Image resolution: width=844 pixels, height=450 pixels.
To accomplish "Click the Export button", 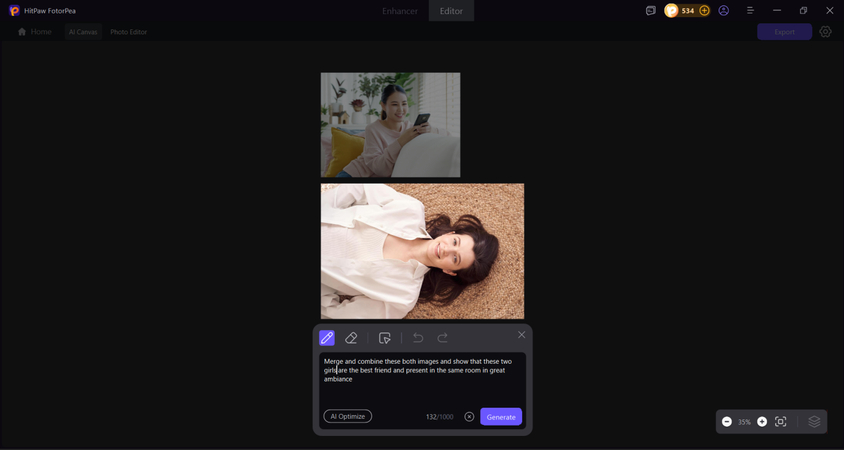I will pyautogui.click(x=784, y=32).
